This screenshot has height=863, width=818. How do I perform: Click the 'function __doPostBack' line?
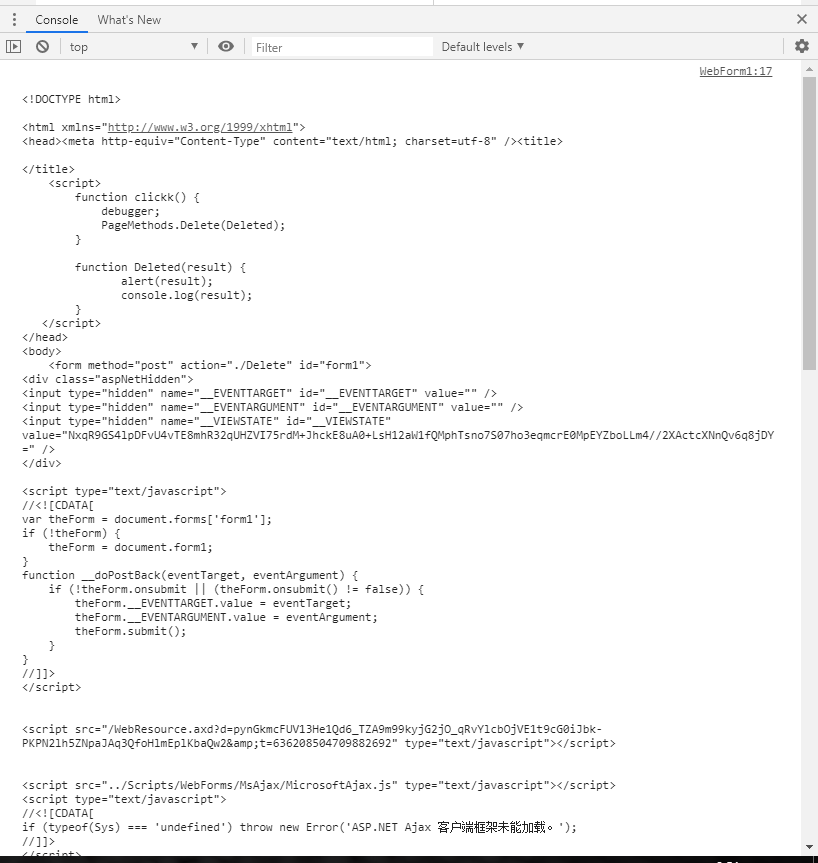[190, 575]
